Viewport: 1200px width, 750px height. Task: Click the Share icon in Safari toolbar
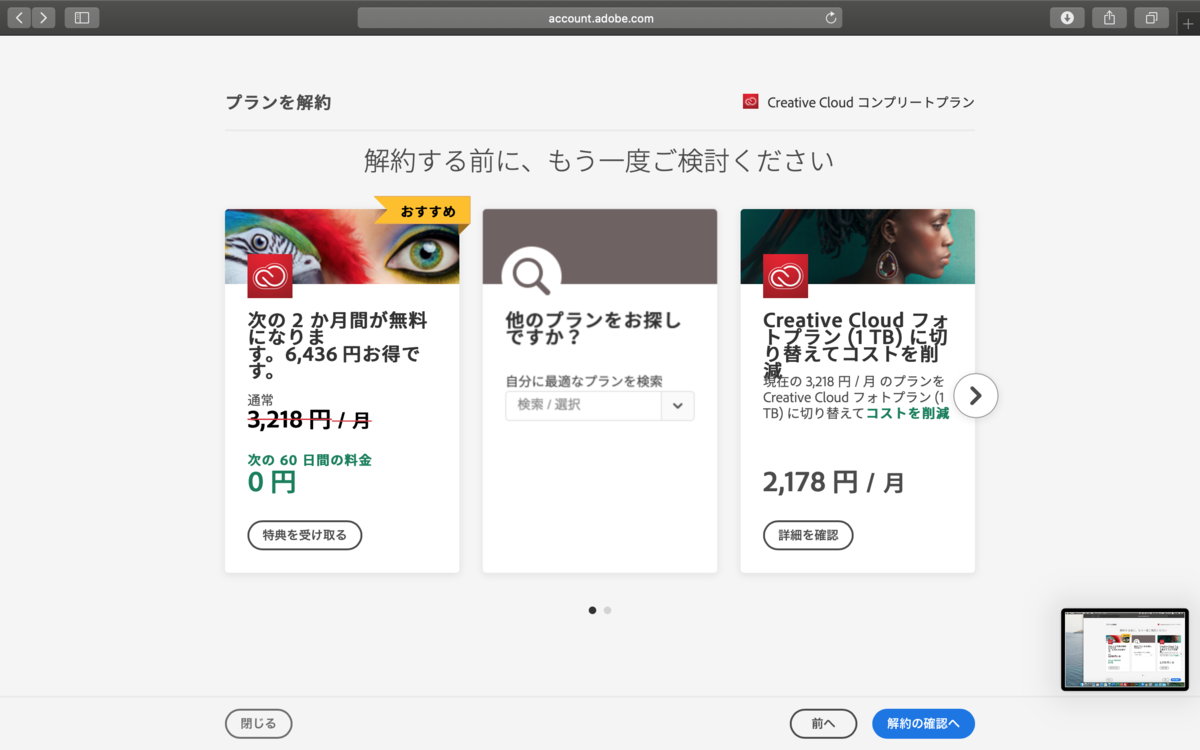coord(1109,17)
